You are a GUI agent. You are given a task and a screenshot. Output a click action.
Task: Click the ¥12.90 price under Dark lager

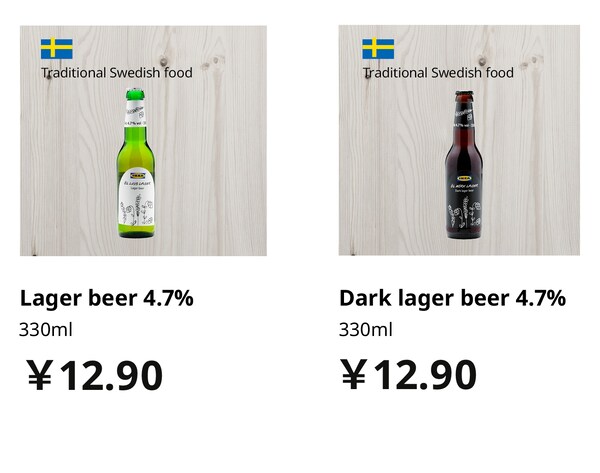pos(409,375)
